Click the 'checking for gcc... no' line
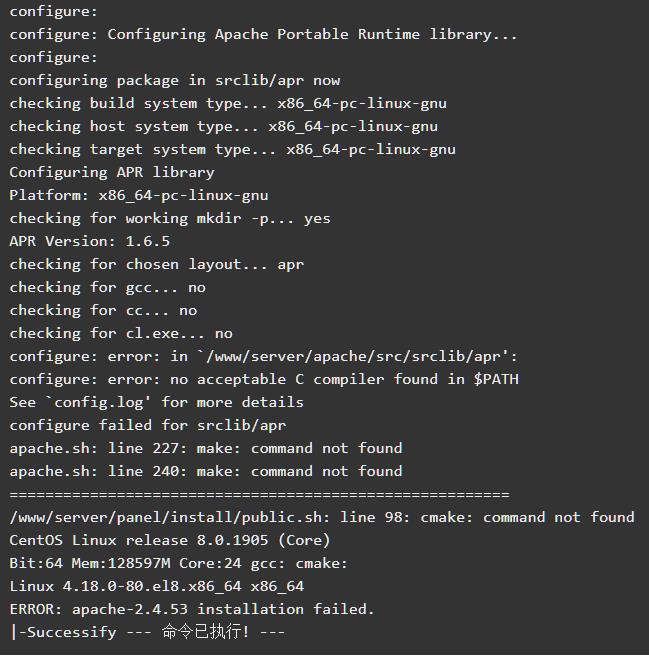 108,287
